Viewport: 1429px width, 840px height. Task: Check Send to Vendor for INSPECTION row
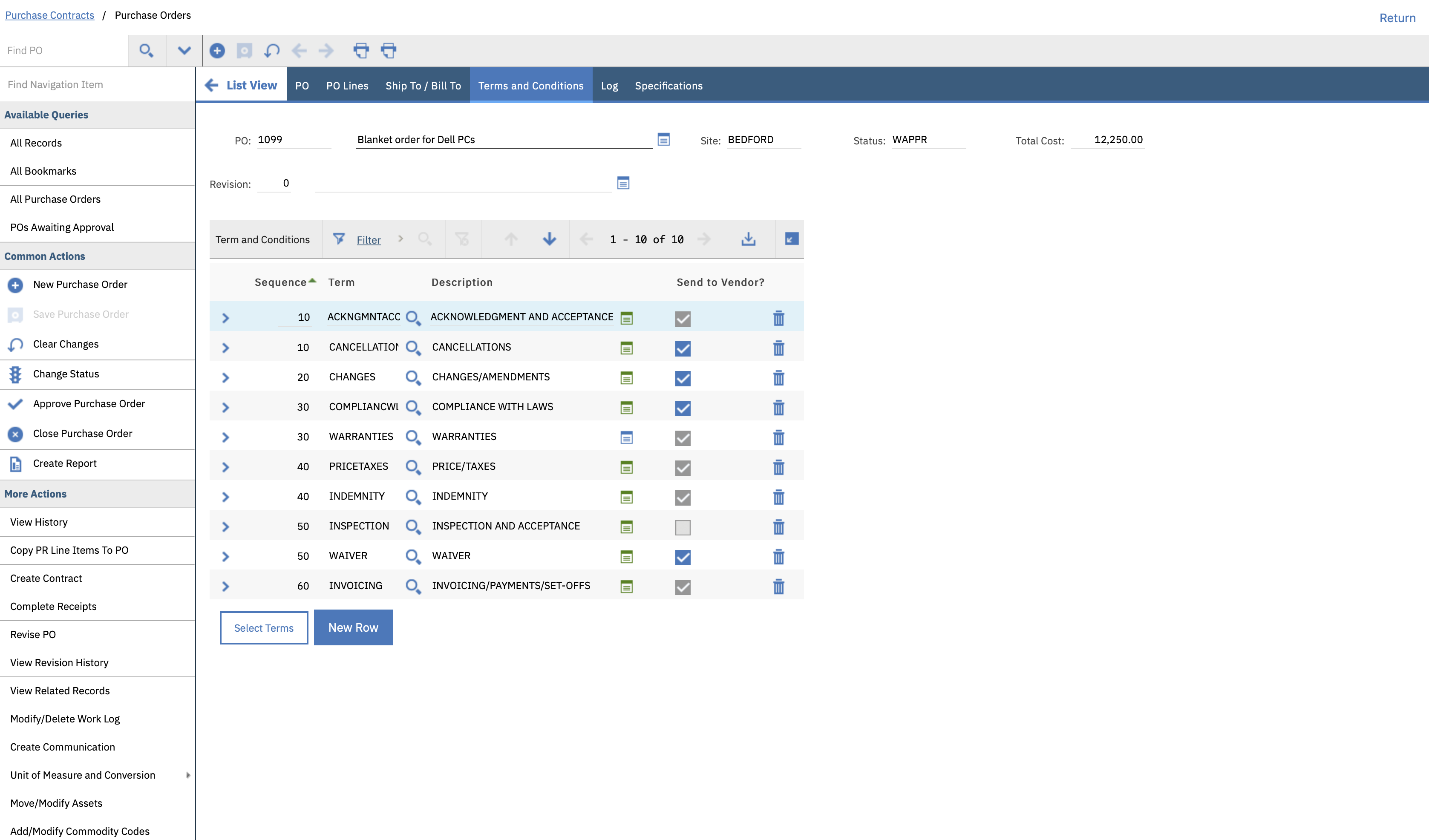(x=683, y=527)
